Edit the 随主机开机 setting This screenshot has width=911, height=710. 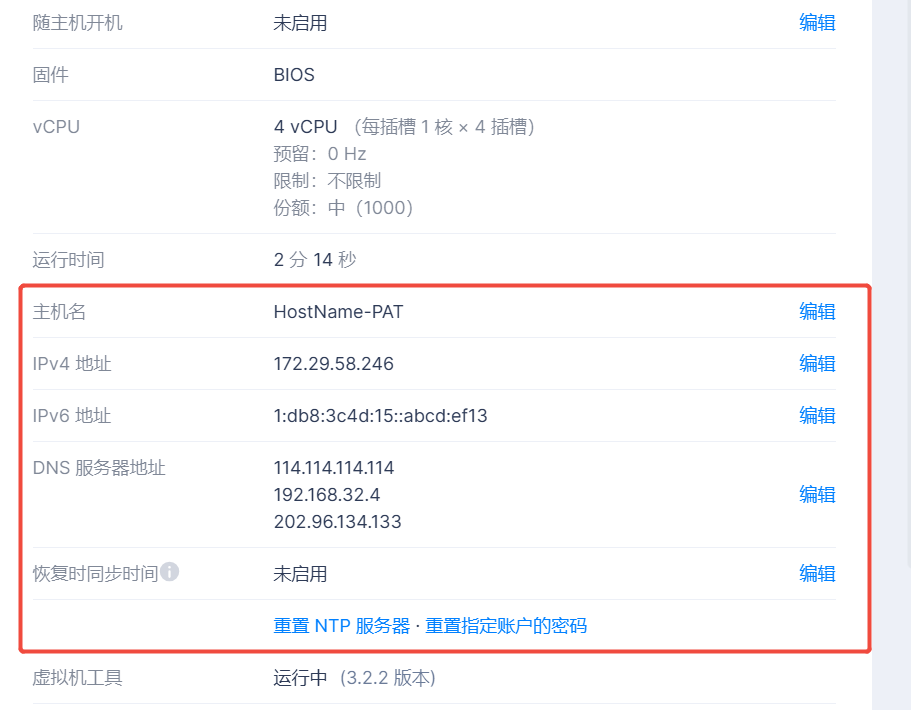coord(817,23)
